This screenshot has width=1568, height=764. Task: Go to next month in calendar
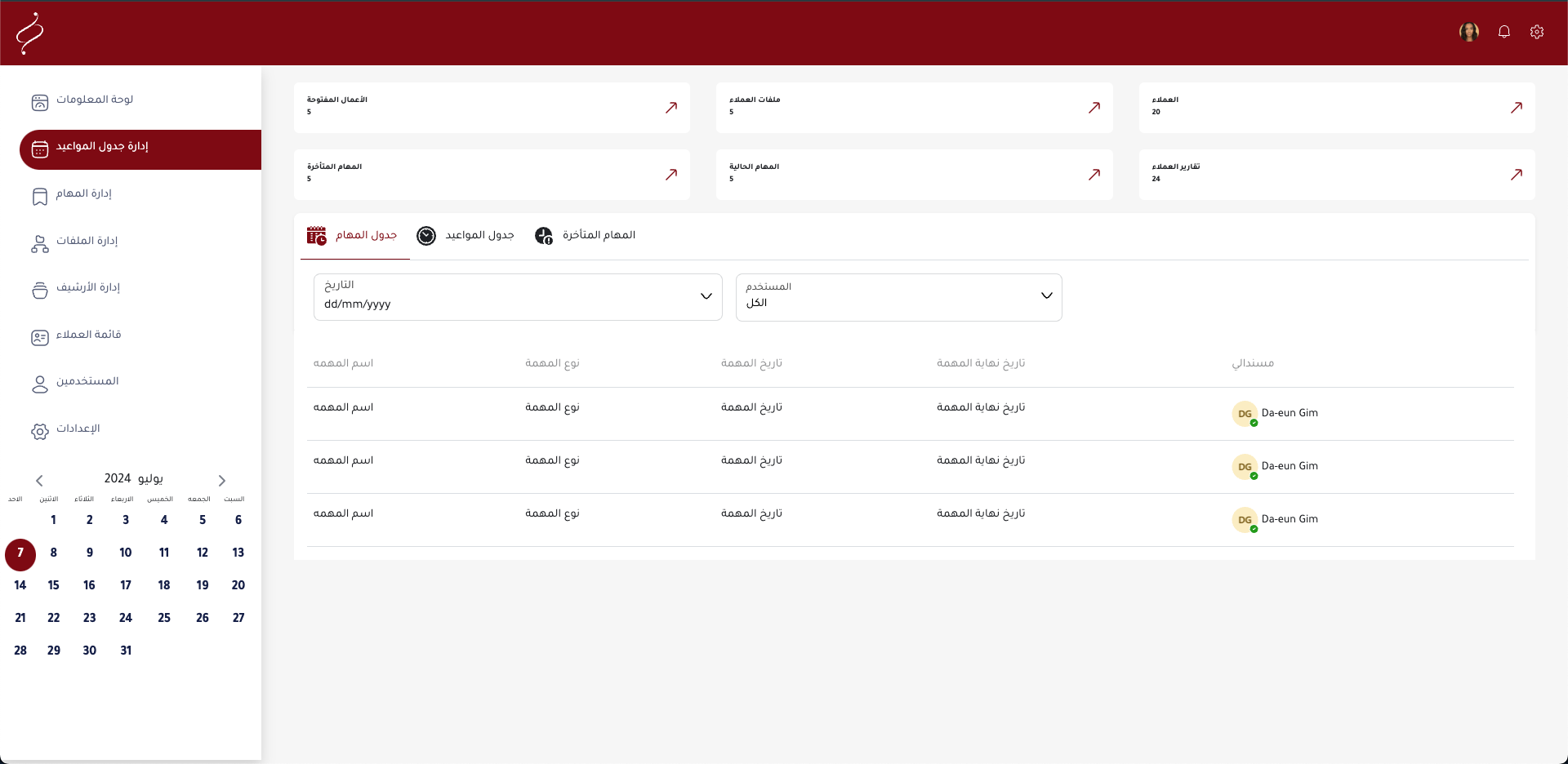pyautogui.click(x=221, y=481)
